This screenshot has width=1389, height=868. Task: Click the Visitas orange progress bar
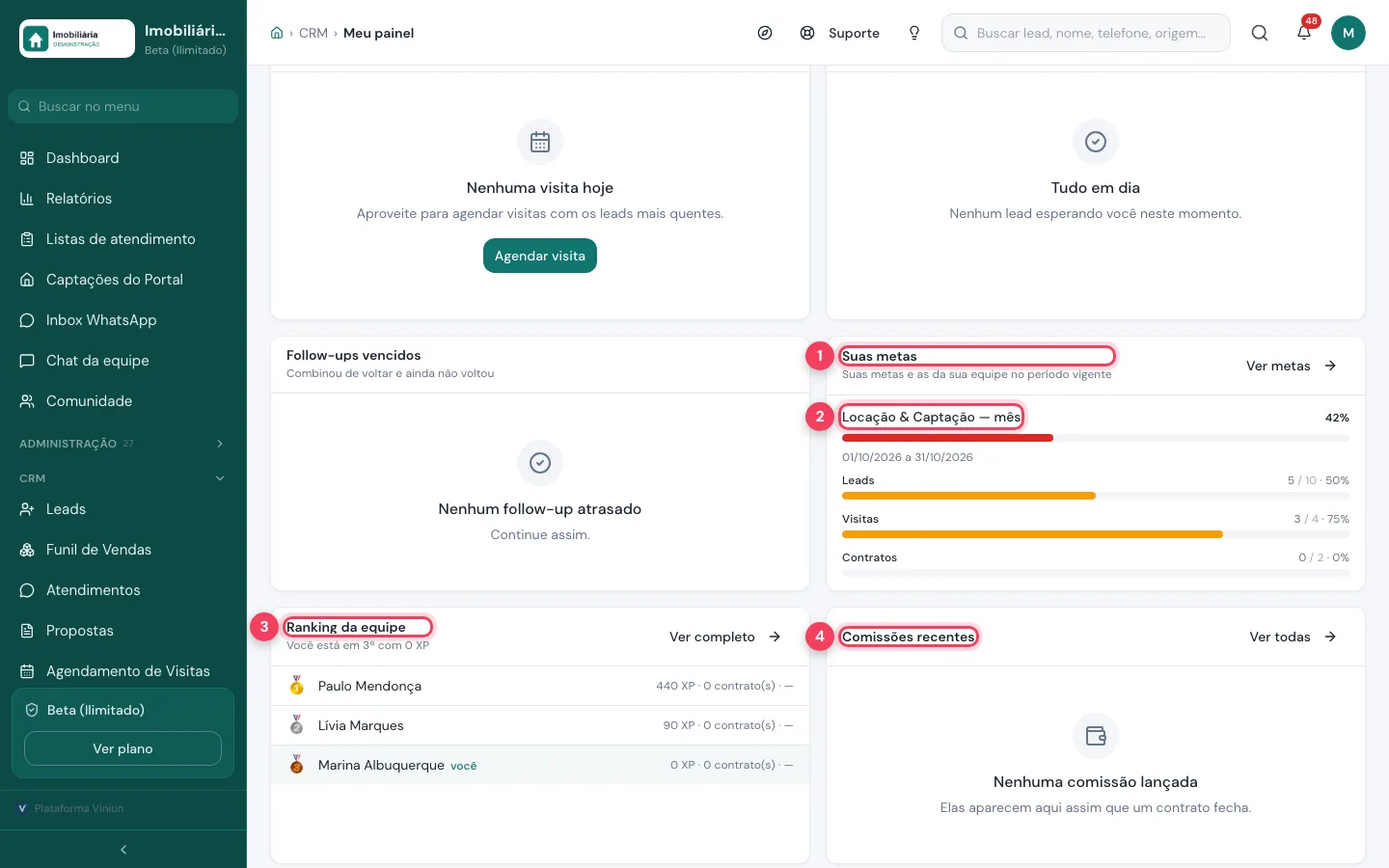click(1032, 534)
